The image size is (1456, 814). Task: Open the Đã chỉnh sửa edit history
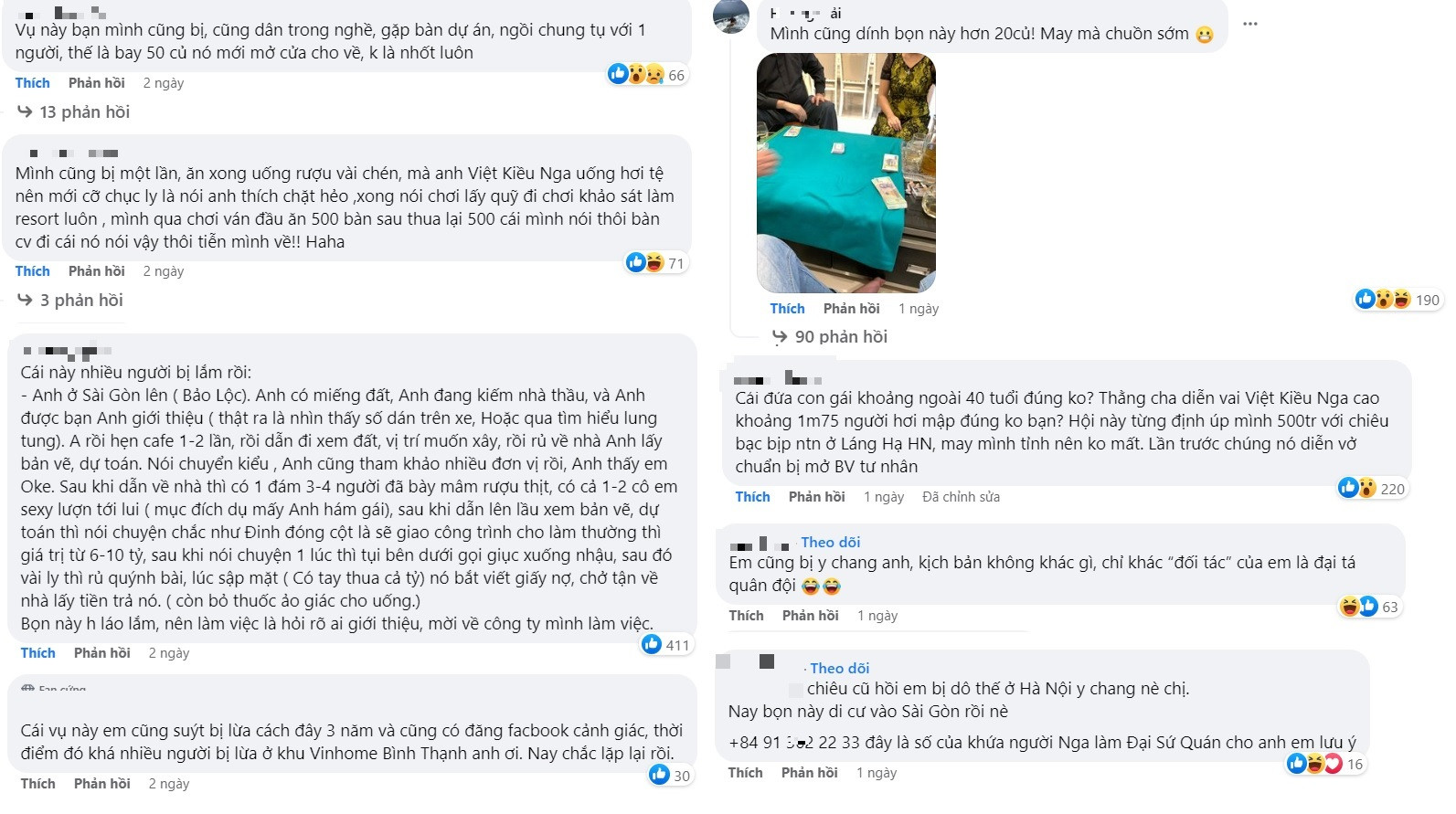pos(961,497)
